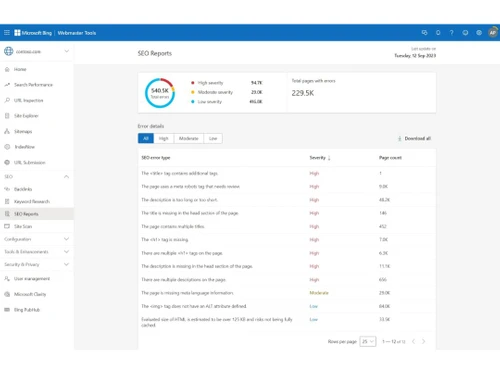Click the Page count column header
This screenshot has height=375, width=500.
(390, 158)
